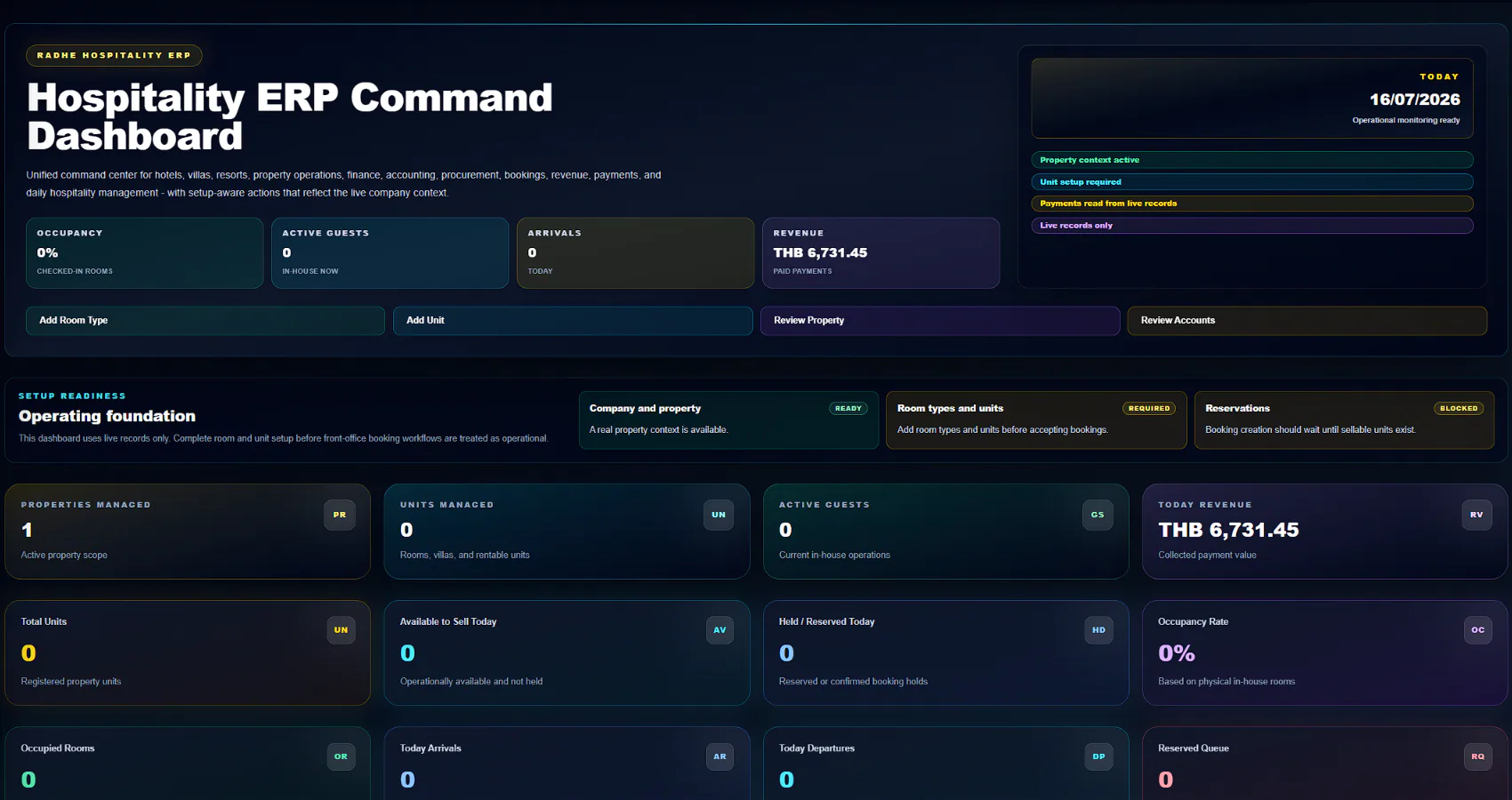Click the RV icon on Today Revenue card
1512x800 pixels.
[x=1476, y=515]
